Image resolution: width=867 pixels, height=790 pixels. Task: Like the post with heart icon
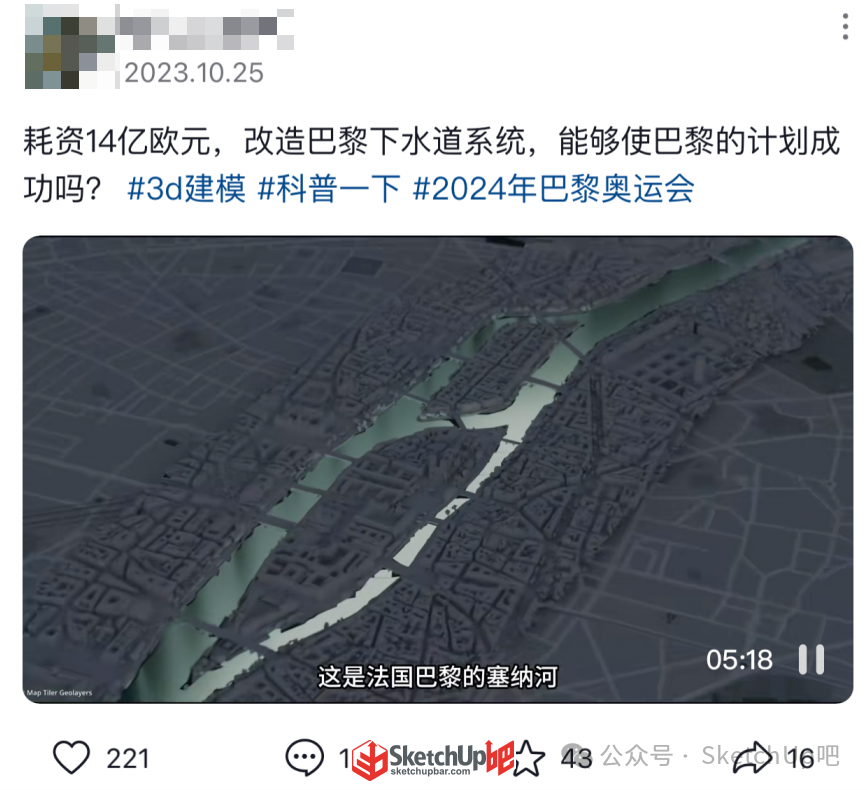(71, 757)
